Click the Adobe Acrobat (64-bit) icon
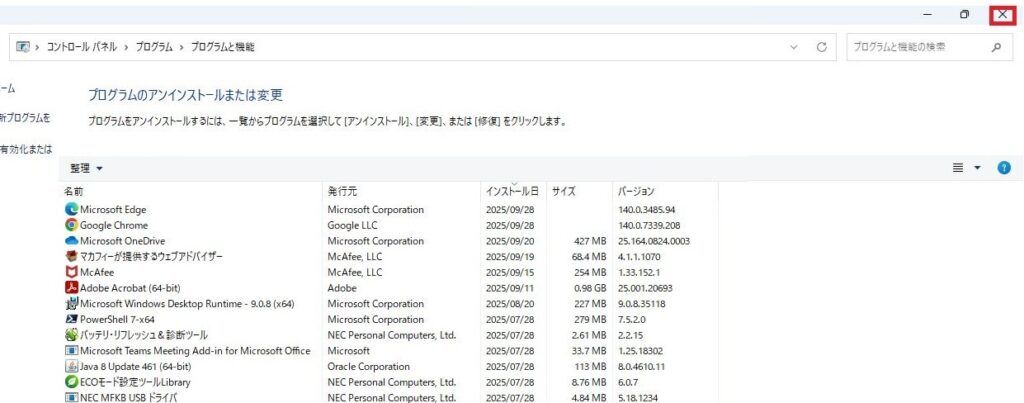This screenshot has width=1024, height=403. click(71, 288)
